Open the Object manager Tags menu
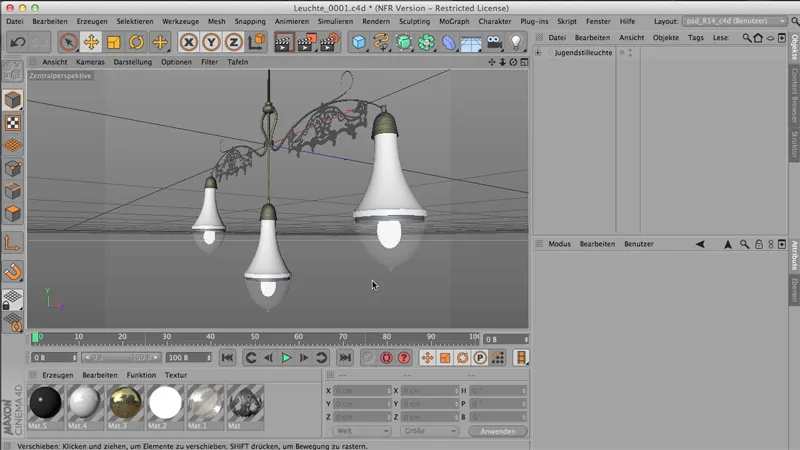Image resolution: width=800 pixels, height=450 pixels. point(695,38)
